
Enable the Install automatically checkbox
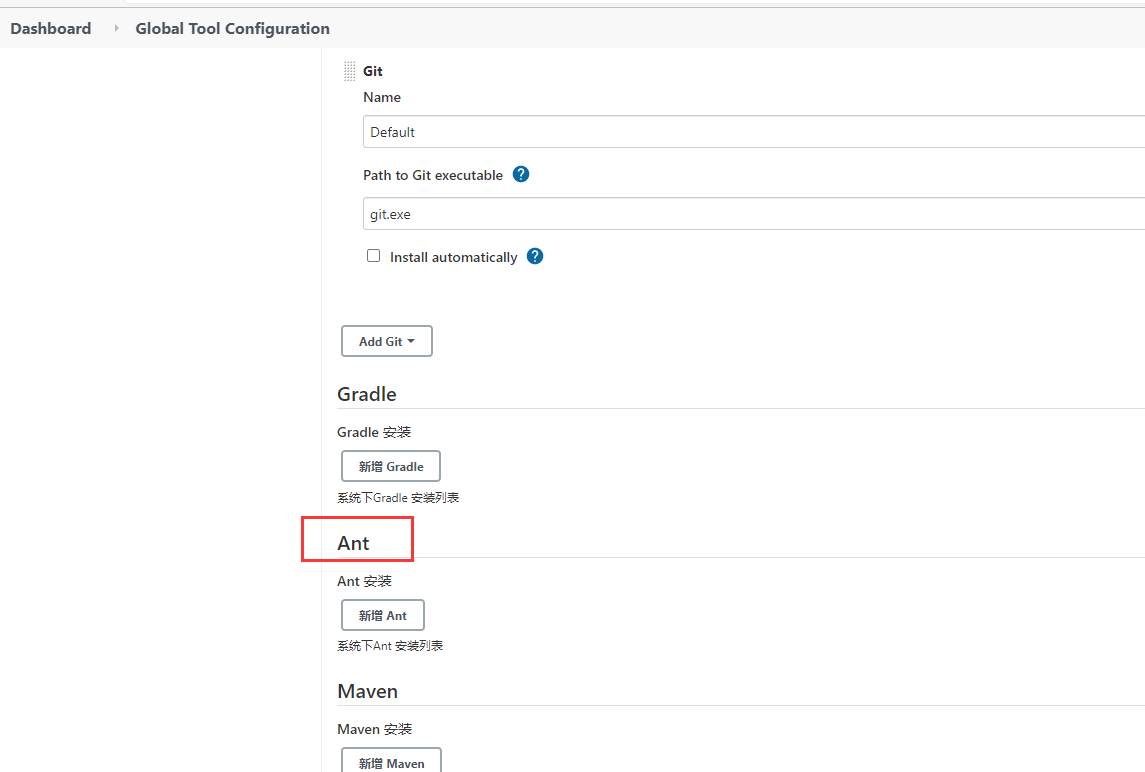point(373,255)
